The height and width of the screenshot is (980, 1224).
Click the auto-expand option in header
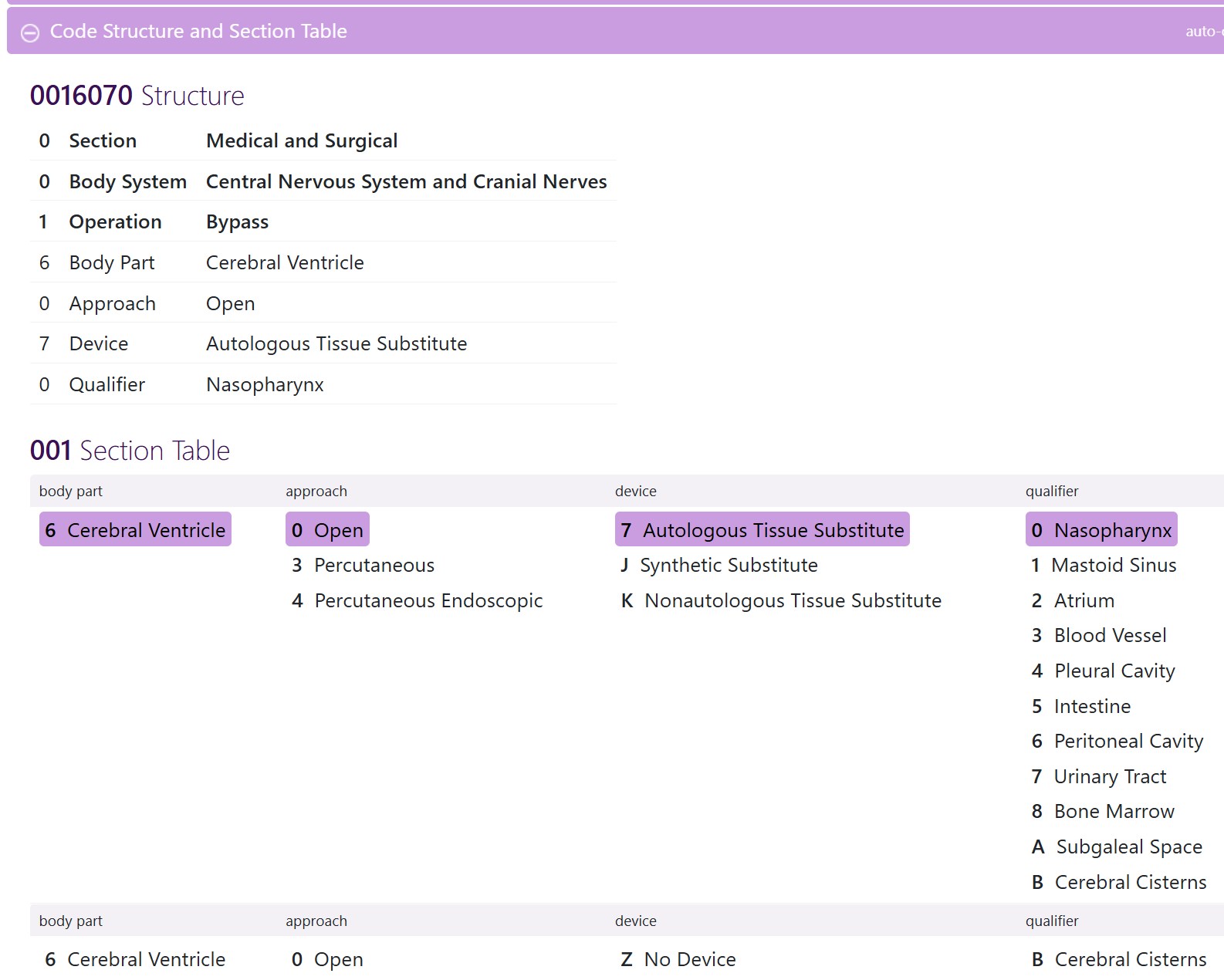click(x=1203, y=32)
